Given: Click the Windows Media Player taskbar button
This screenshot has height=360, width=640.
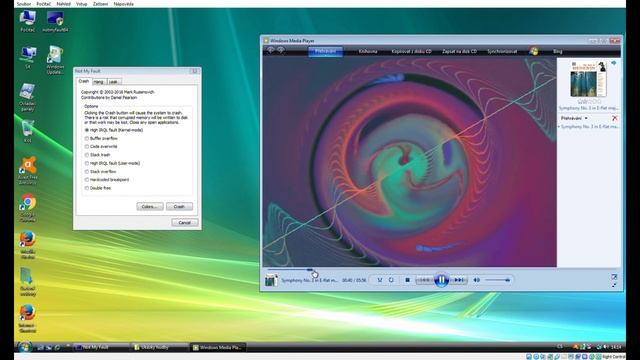Looking at the screenshot, I should (x=218, y=347).
